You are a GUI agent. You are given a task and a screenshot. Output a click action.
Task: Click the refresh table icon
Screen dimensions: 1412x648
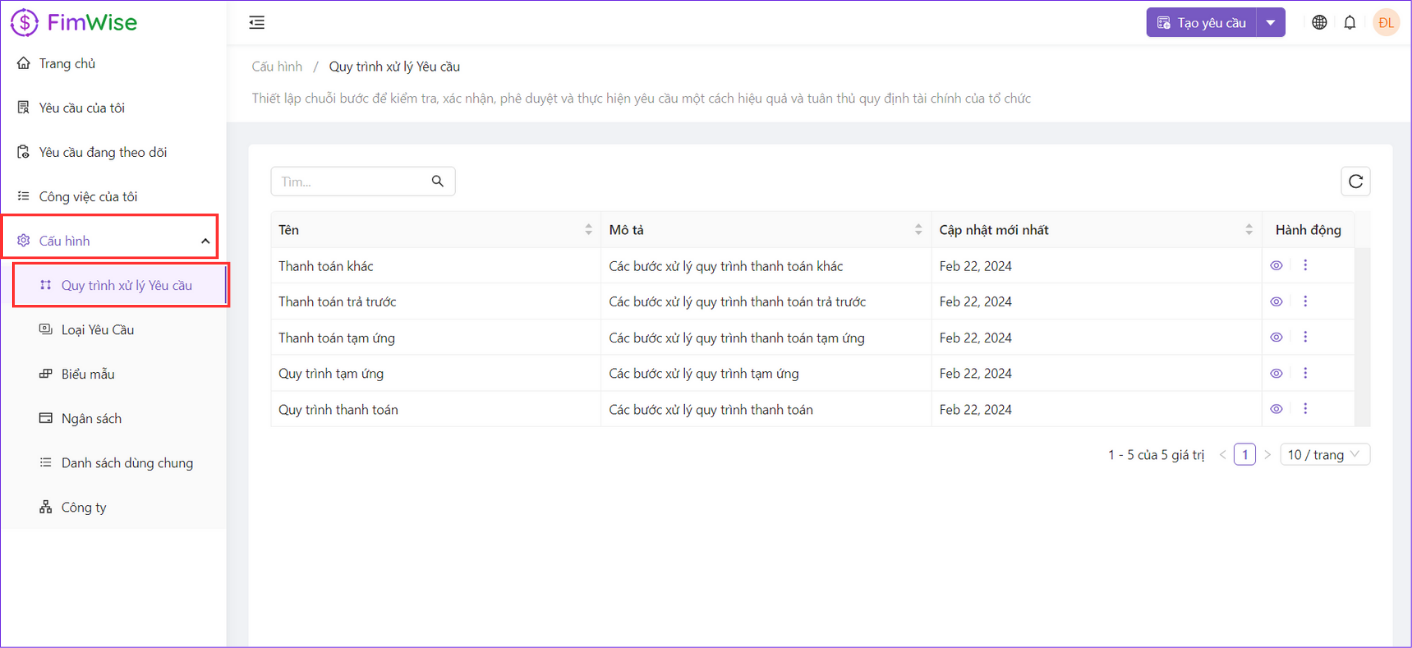click(x=1355, y=181)
